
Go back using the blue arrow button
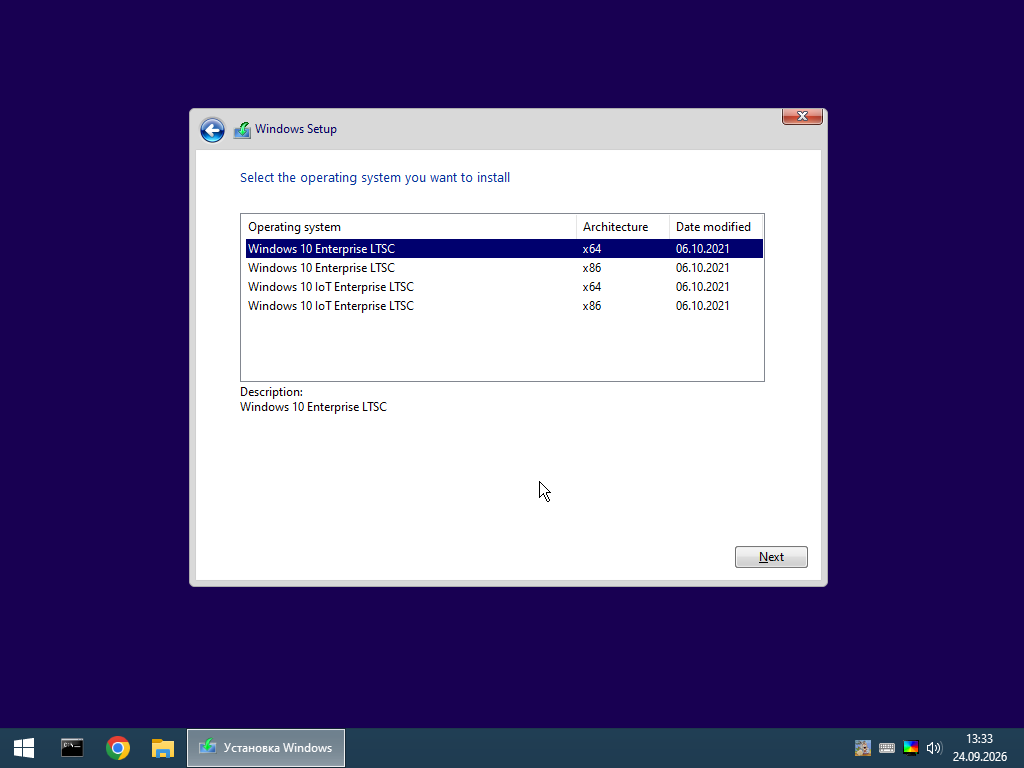point(212,130)
